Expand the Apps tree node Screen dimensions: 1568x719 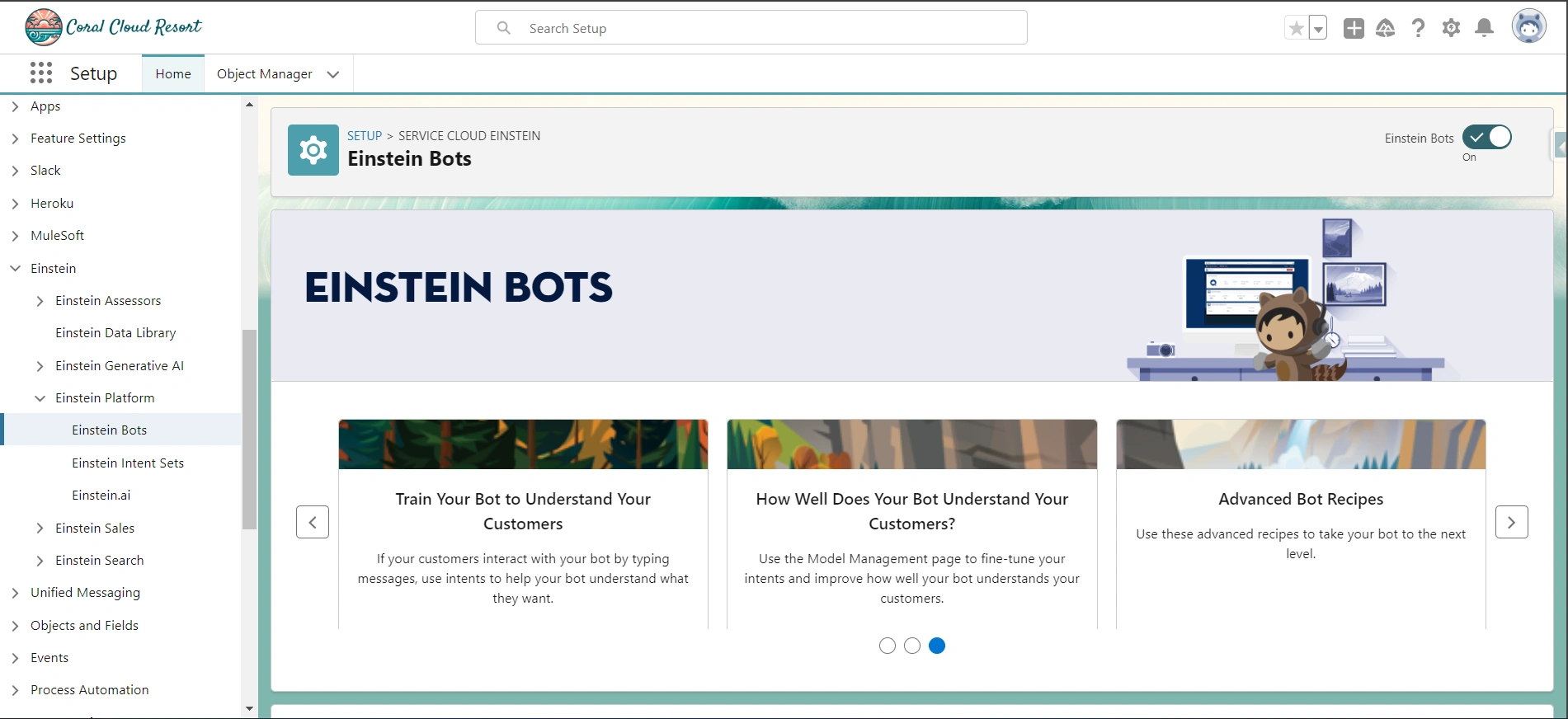click(x=15, y=106)
